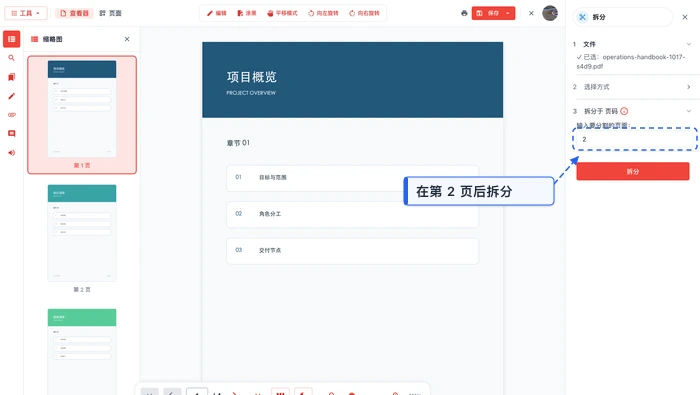Select the 涂黑 redact tool
Image resolution: width=700 pixels, height=395 pixels.
[x=247, y=13]
